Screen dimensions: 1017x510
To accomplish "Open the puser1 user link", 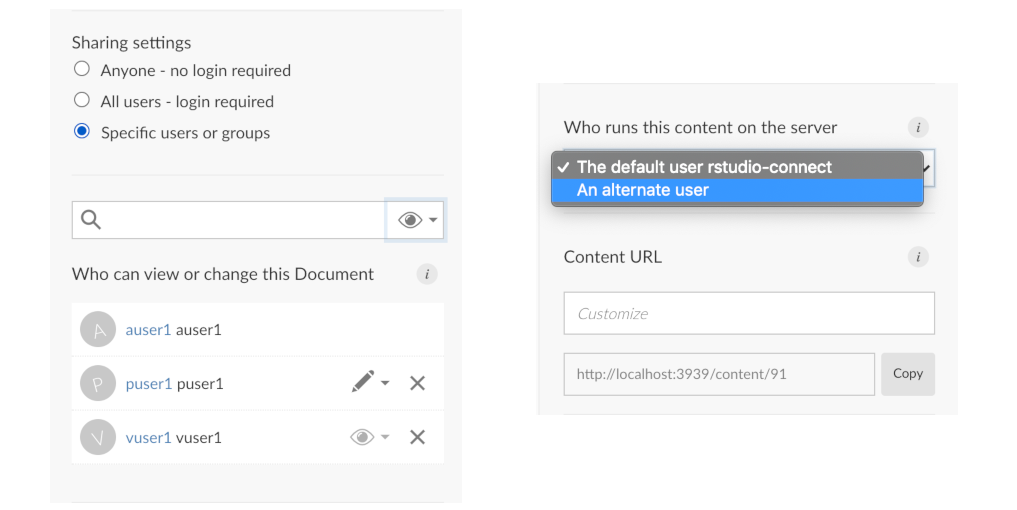I will (x=149, y=383).
